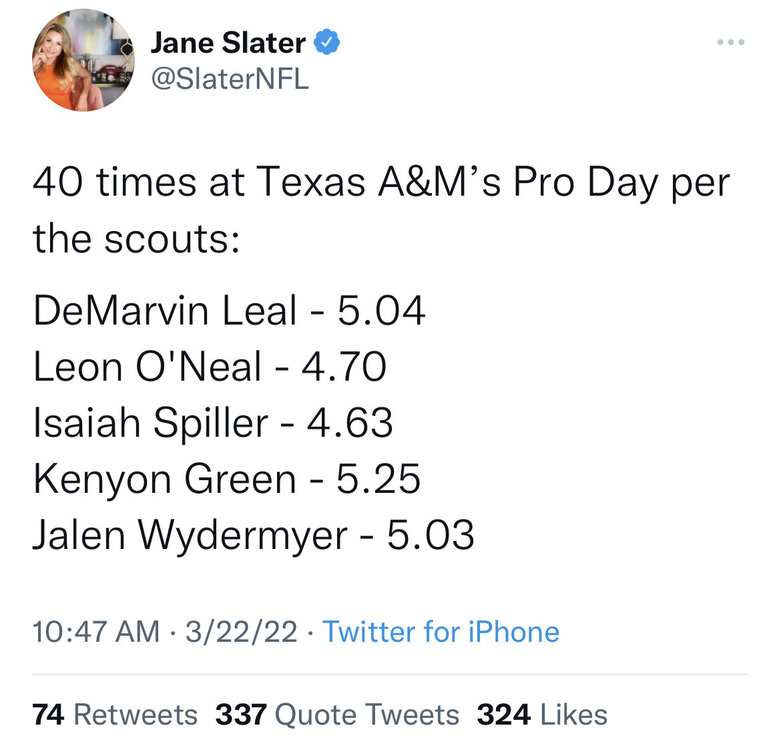
Task: Click the 10:47 AM timestamp
Action: coord(96,632)
